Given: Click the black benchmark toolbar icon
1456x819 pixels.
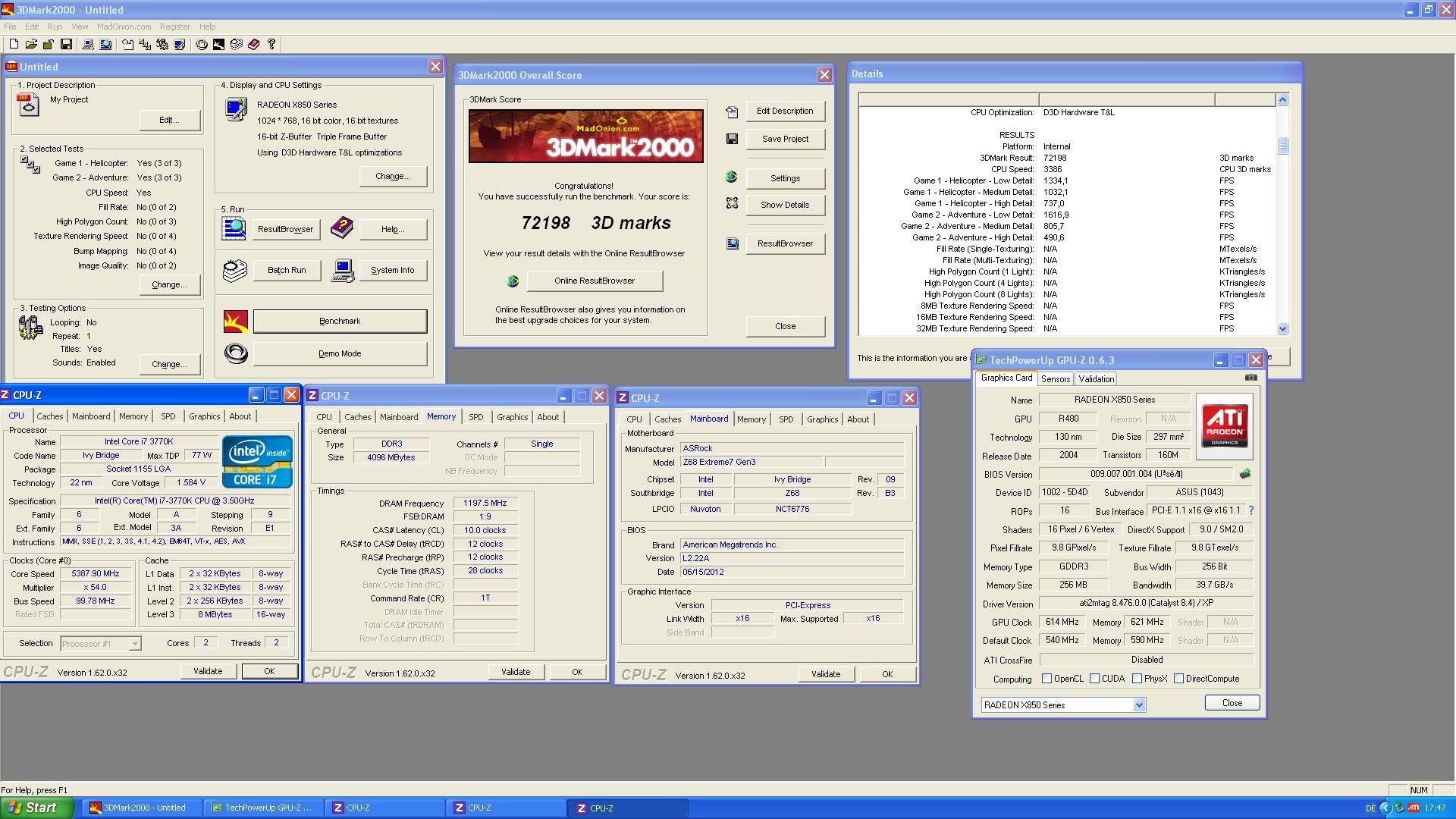Looking at the screenshot, I should 218,45.
